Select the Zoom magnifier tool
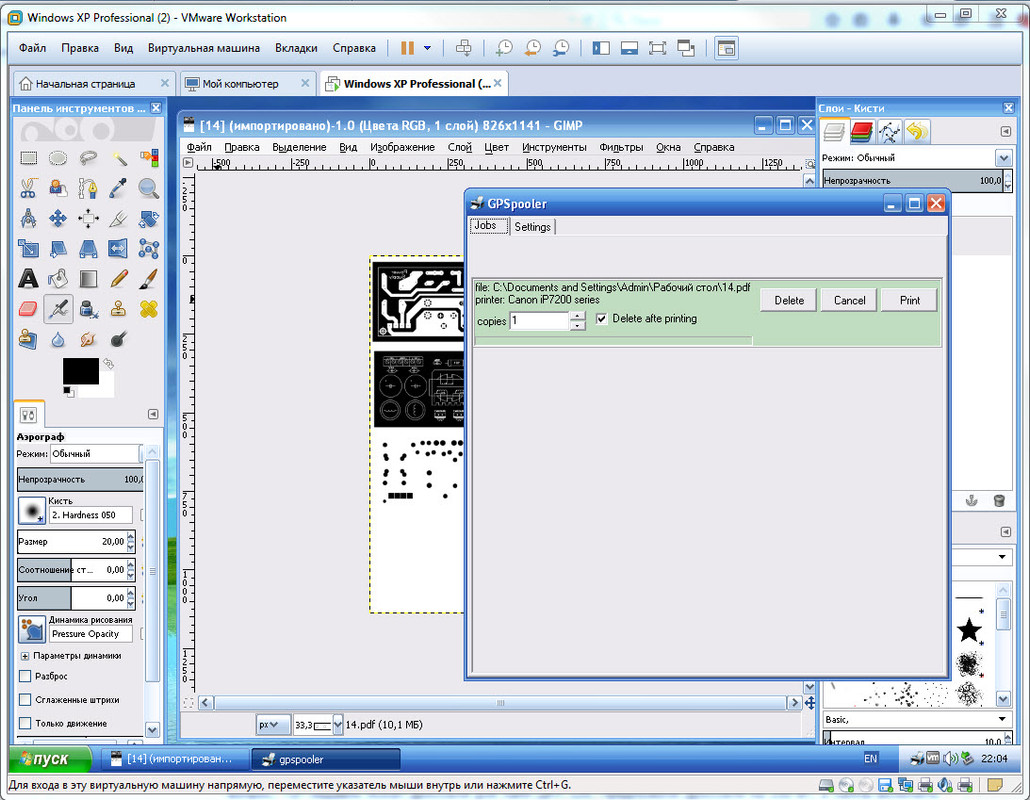The image size is (1030, 800). [x=149, y=189]
